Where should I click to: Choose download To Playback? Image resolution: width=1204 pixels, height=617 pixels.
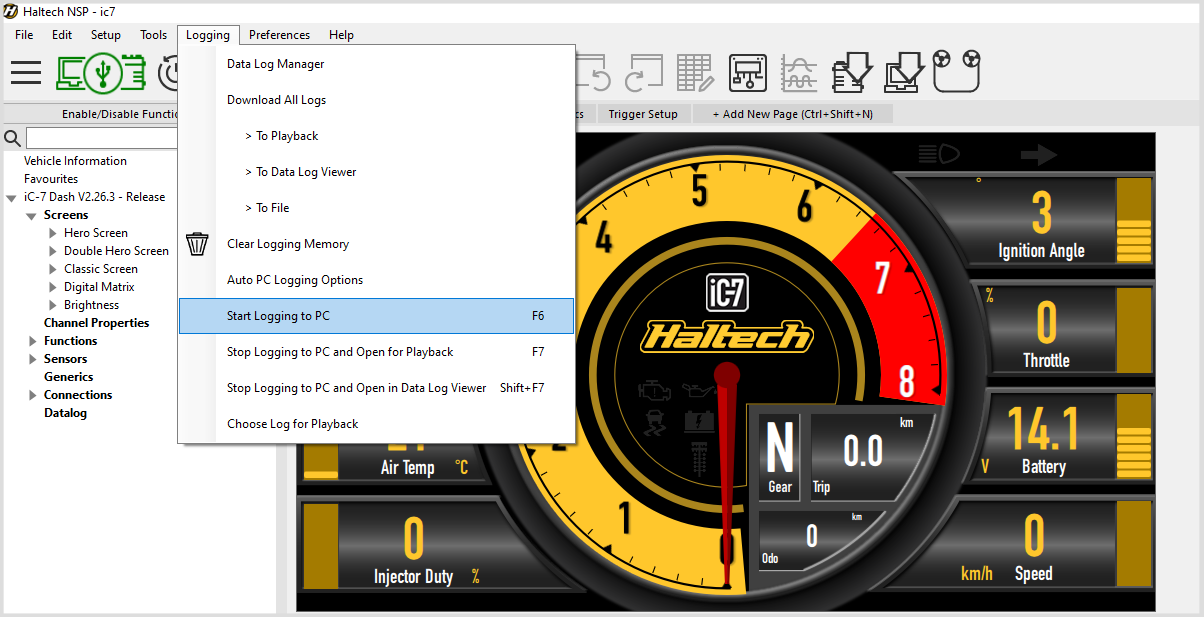376,136
